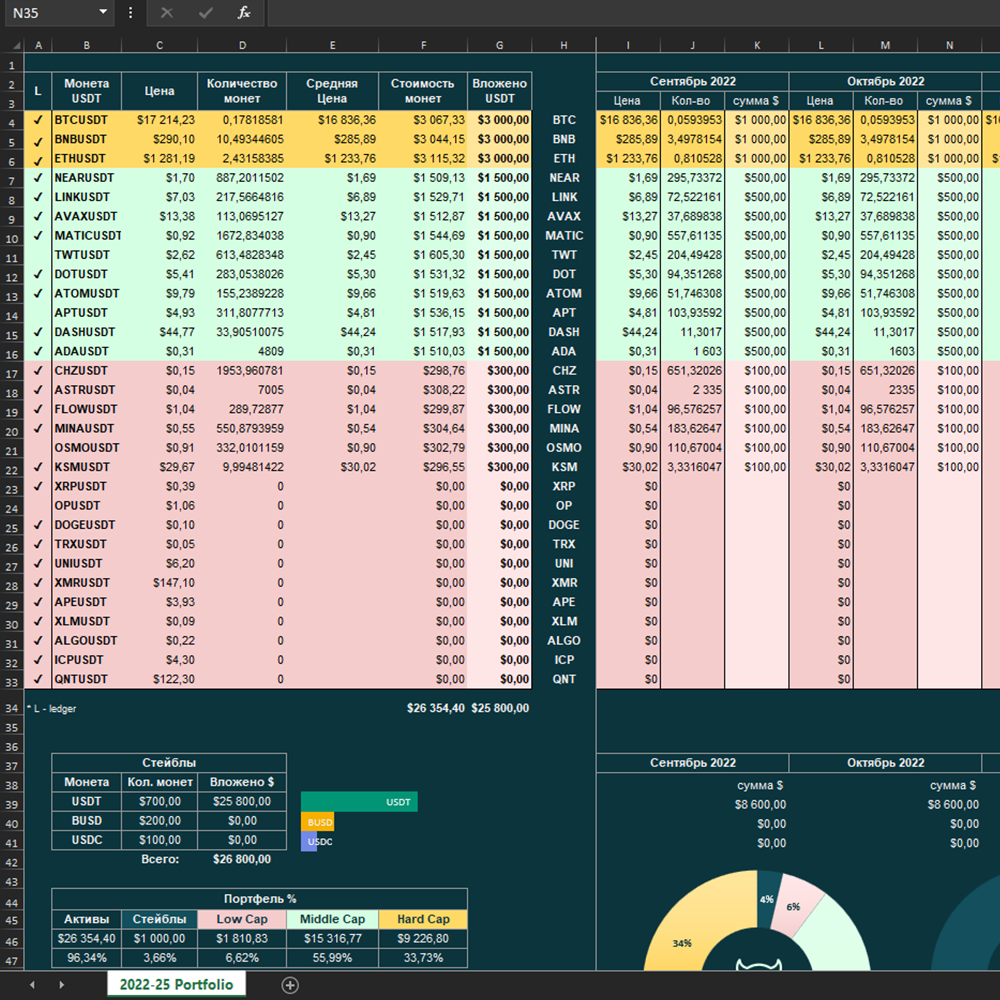Screen dimensions: 1000x1000
Task: Click the 6% pink donut chart segment
Action: [793, 906]
